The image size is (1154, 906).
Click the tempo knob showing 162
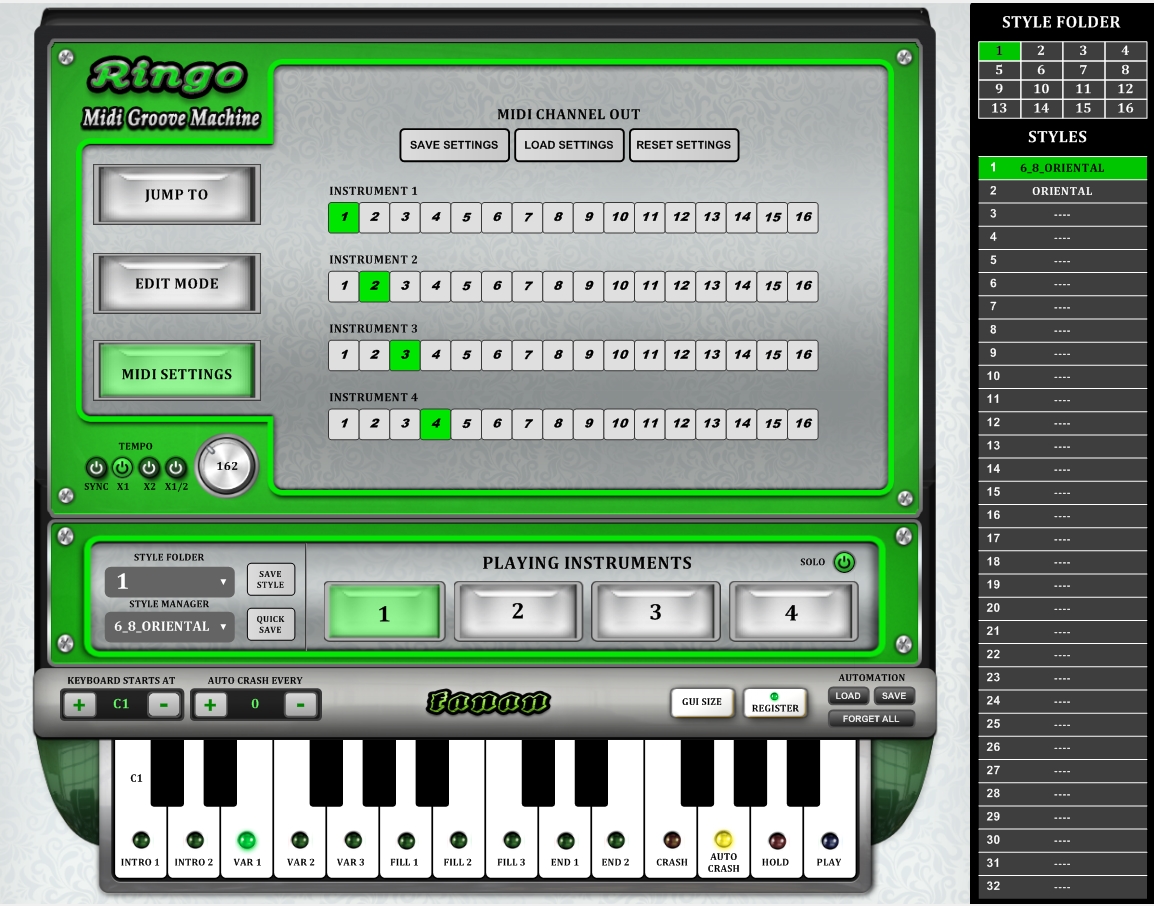coord(227,466)
